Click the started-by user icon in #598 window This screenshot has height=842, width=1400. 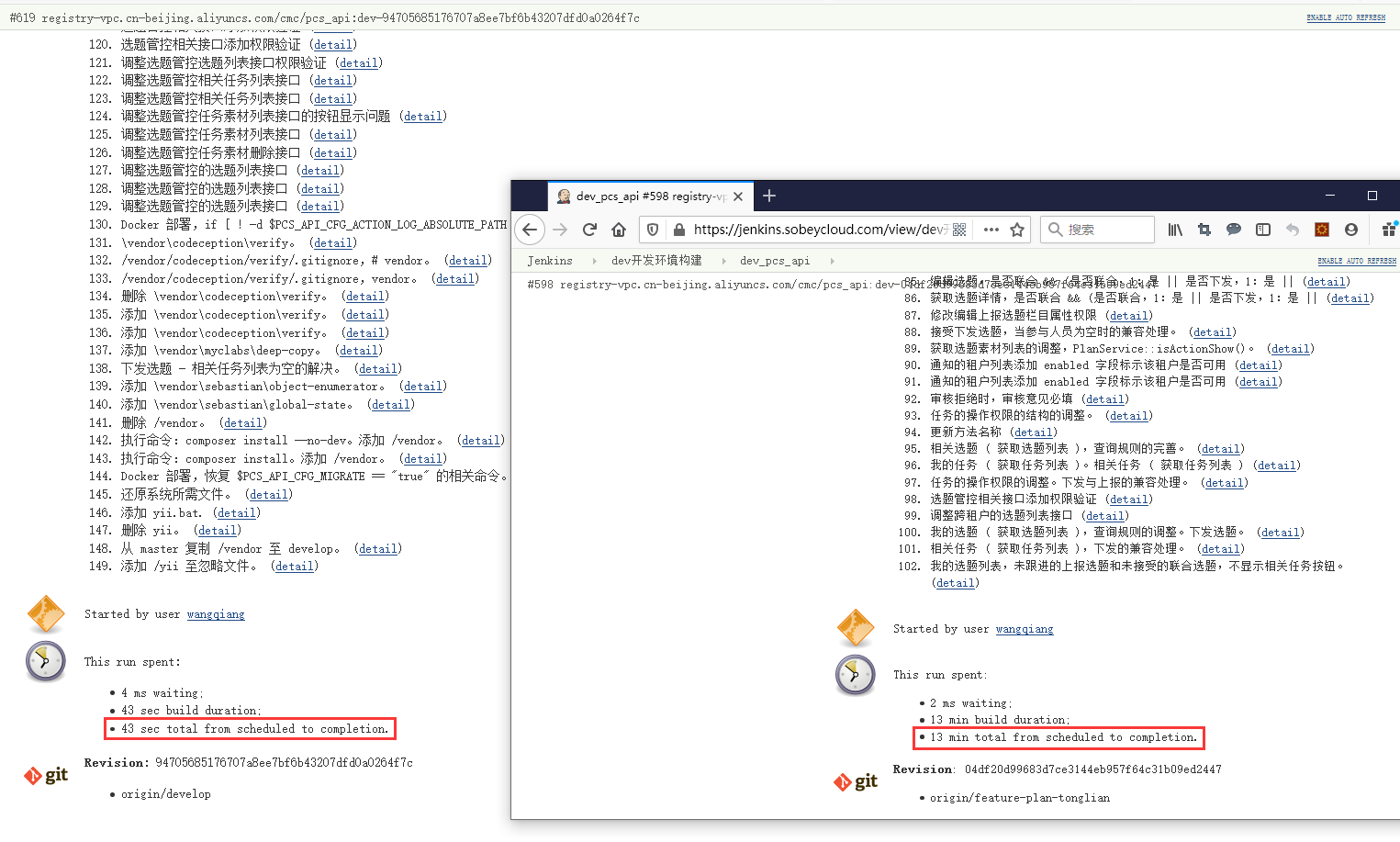[x=856, y=628]
